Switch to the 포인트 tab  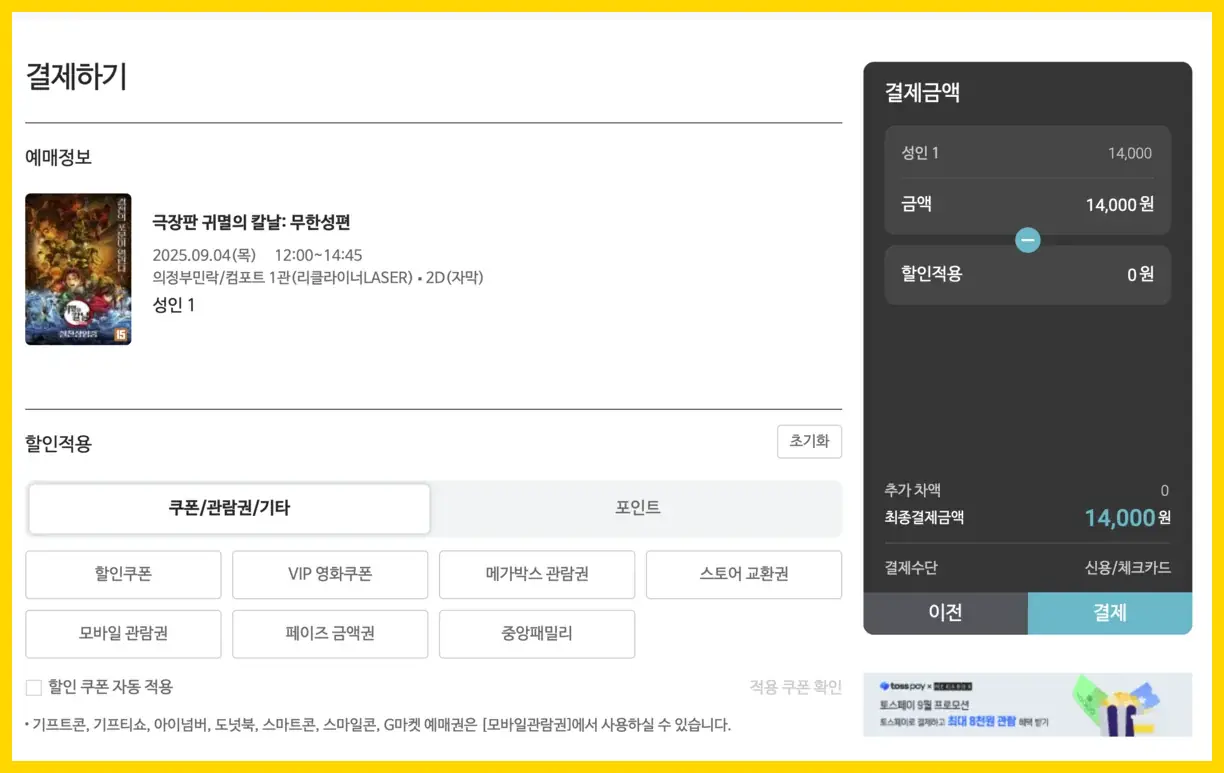click(x=637, y=508)
